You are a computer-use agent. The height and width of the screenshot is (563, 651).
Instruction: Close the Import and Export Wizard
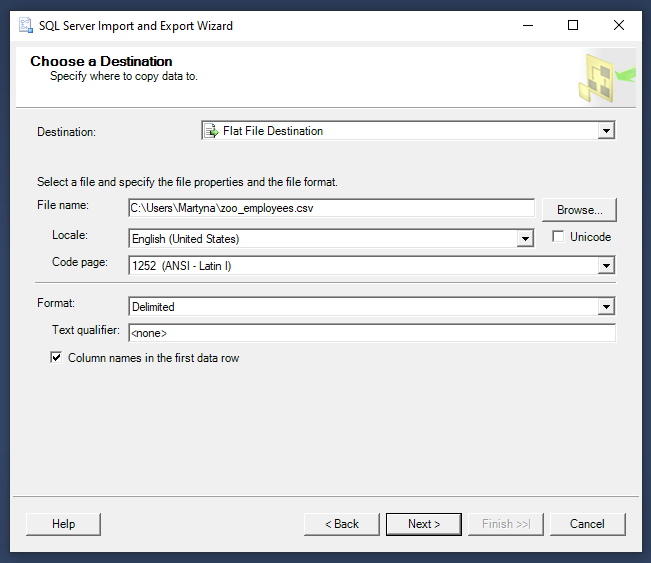coord(619,25)
